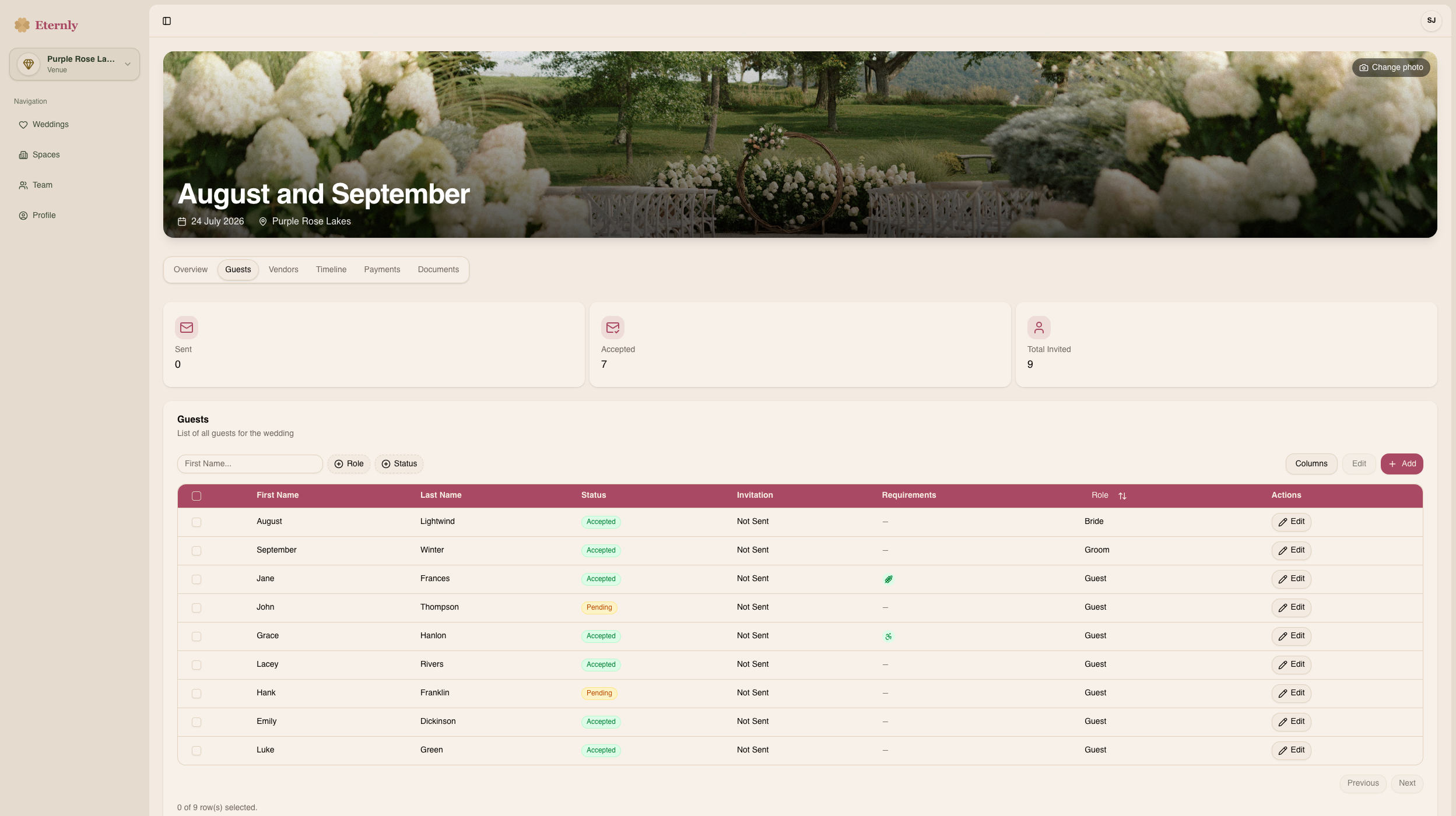
Task: Click the toolbar Edit button beside Columns
Action: click(1359, 464)
